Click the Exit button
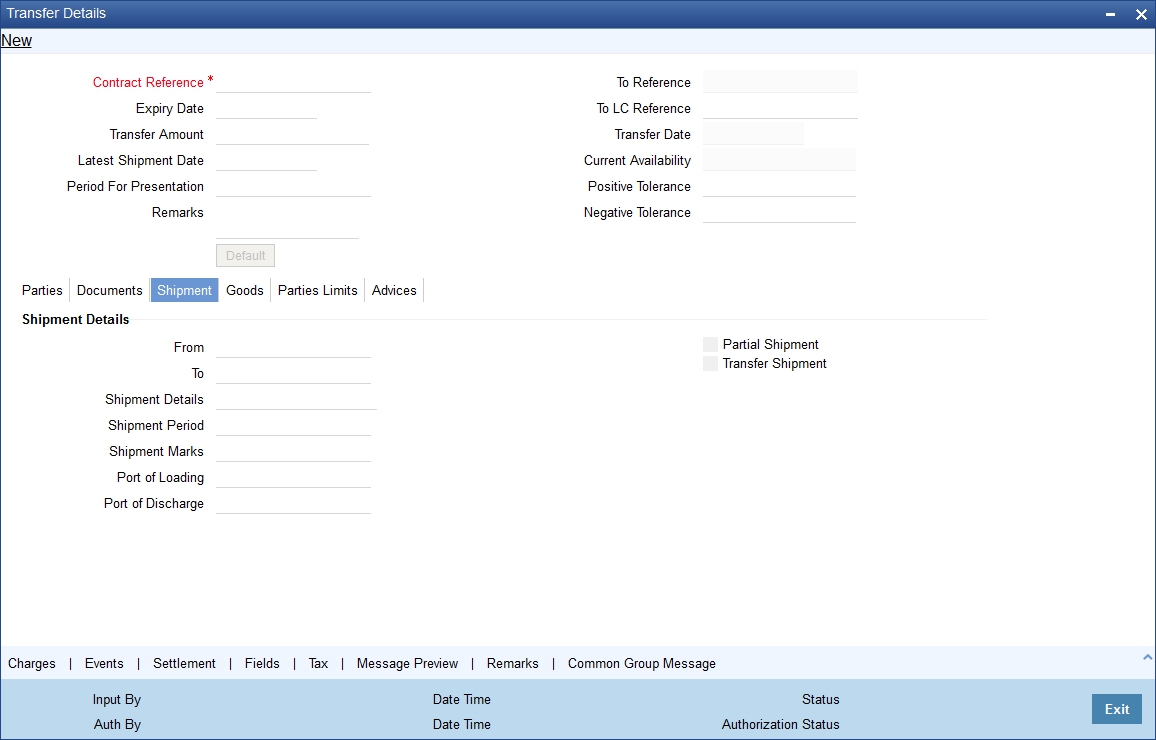 1116,709
